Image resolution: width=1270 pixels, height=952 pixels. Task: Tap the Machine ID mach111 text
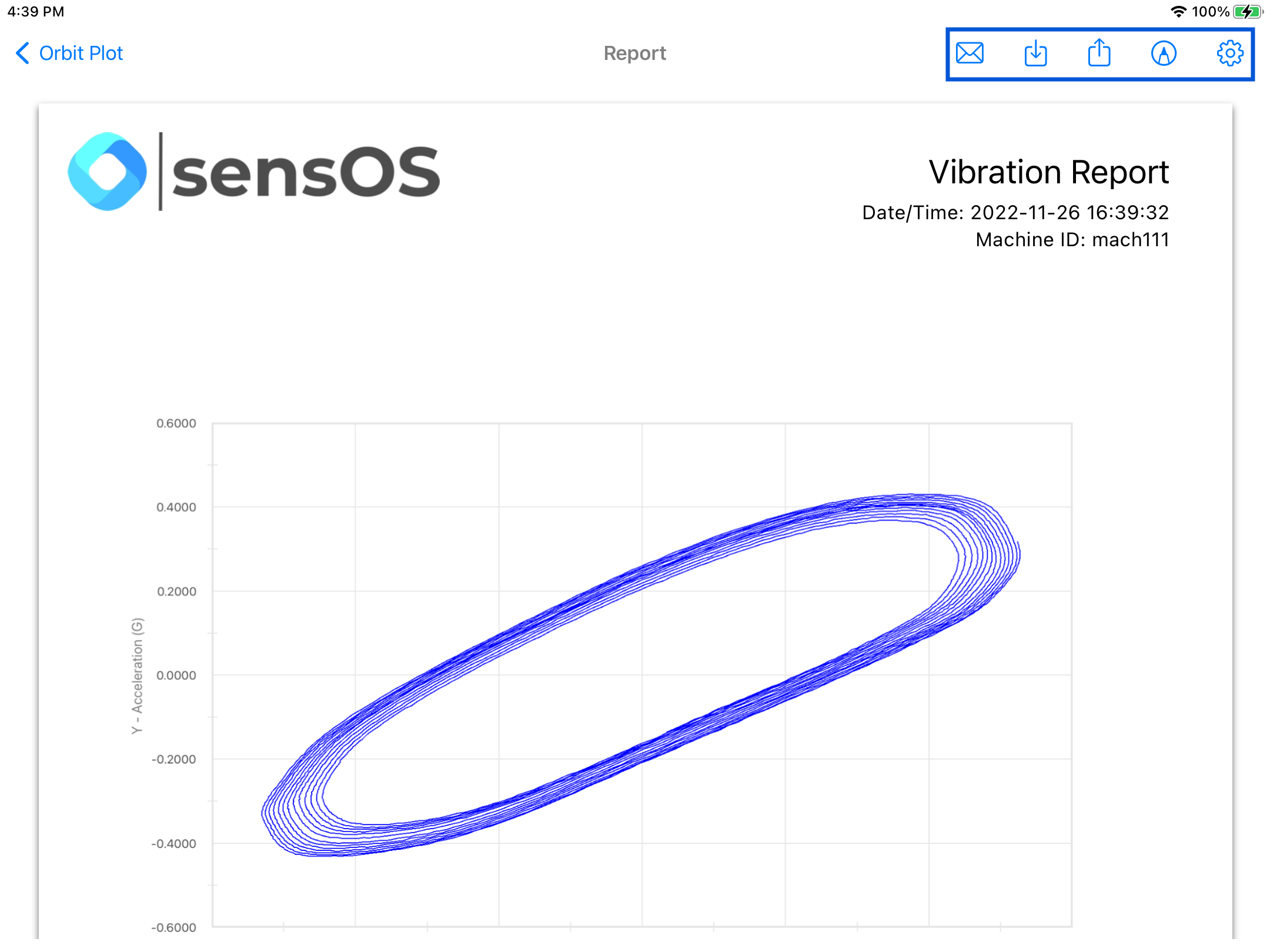(x=1072, y=240)
